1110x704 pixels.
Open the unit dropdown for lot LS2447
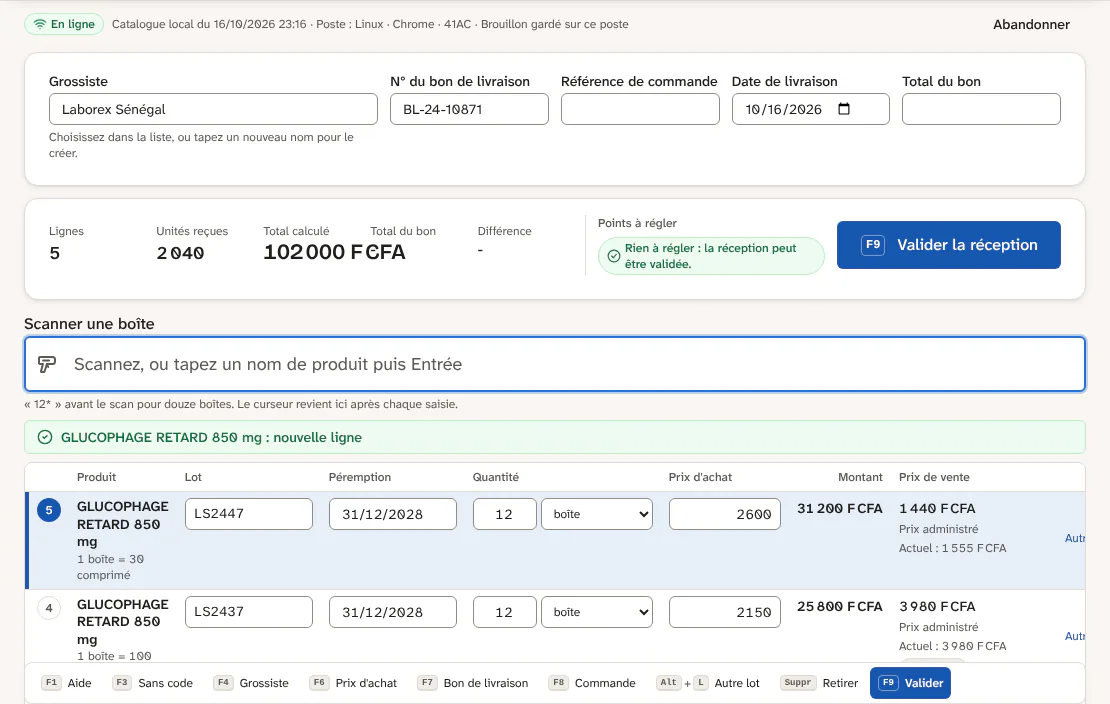tap(597, 514)
